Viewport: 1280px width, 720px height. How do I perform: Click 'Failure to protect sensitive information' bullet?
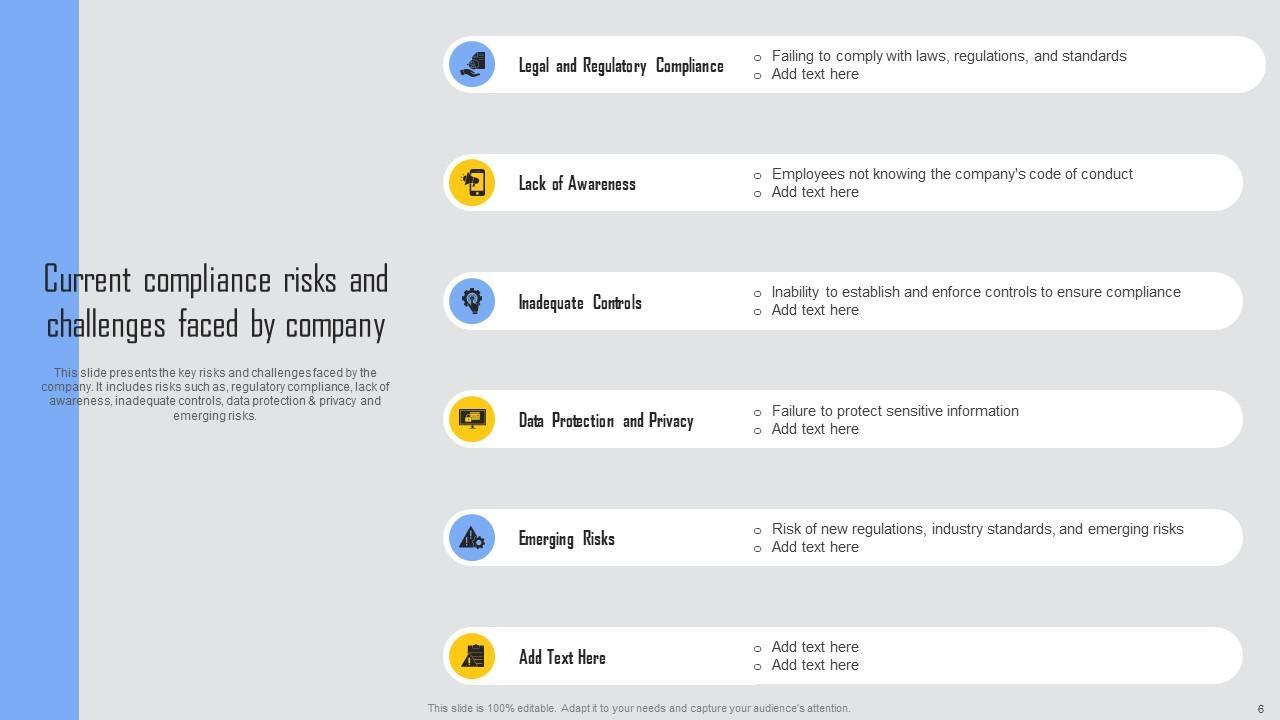[894, 411]
